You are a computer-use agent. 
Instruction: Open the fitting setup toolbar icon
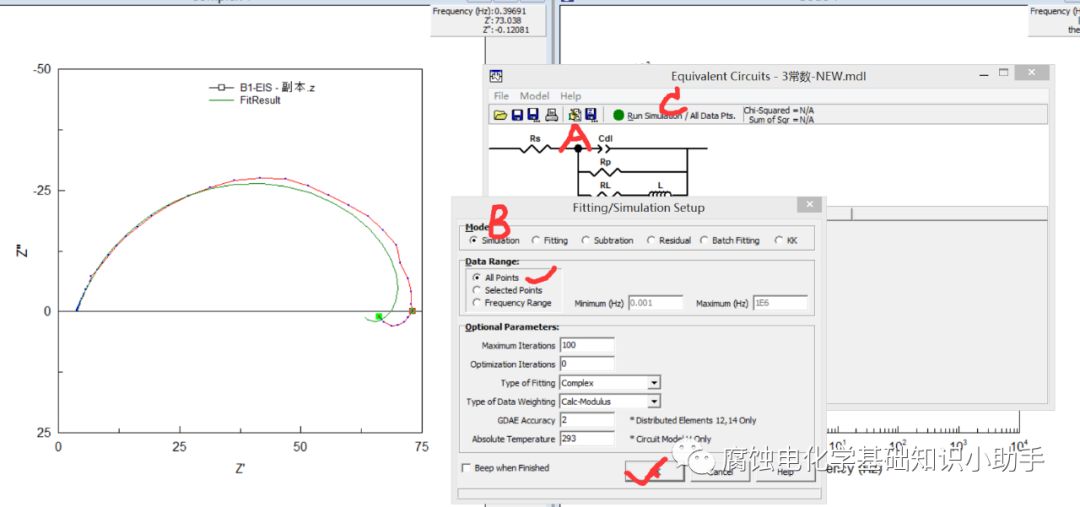coord(574,116)
